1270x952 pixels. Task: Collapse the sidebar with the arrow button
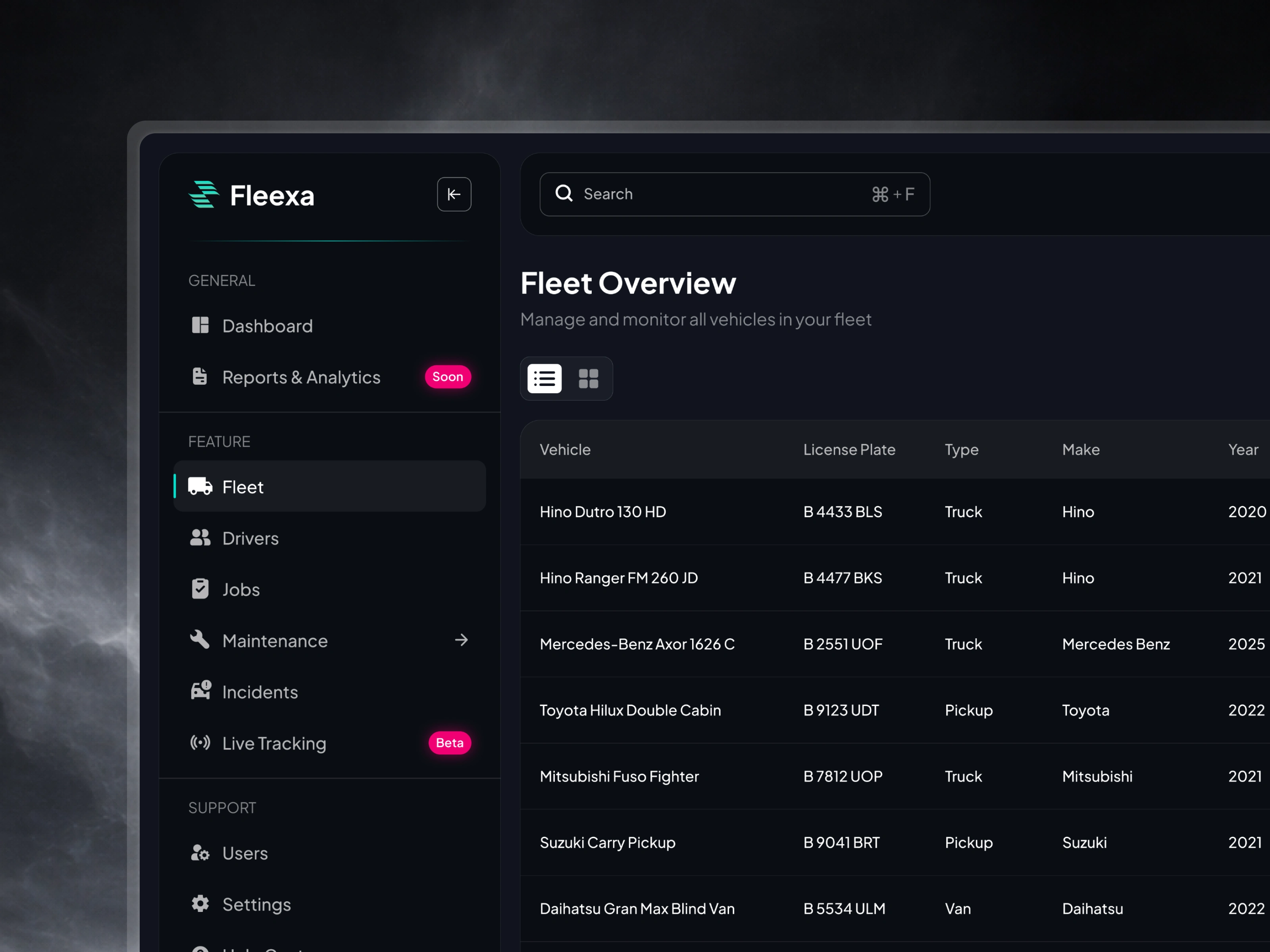[454, 194]
